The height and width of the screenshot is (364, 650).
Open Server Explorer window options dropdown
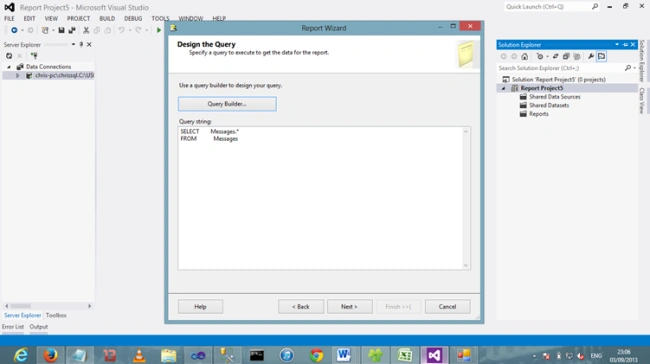point(73,44)
